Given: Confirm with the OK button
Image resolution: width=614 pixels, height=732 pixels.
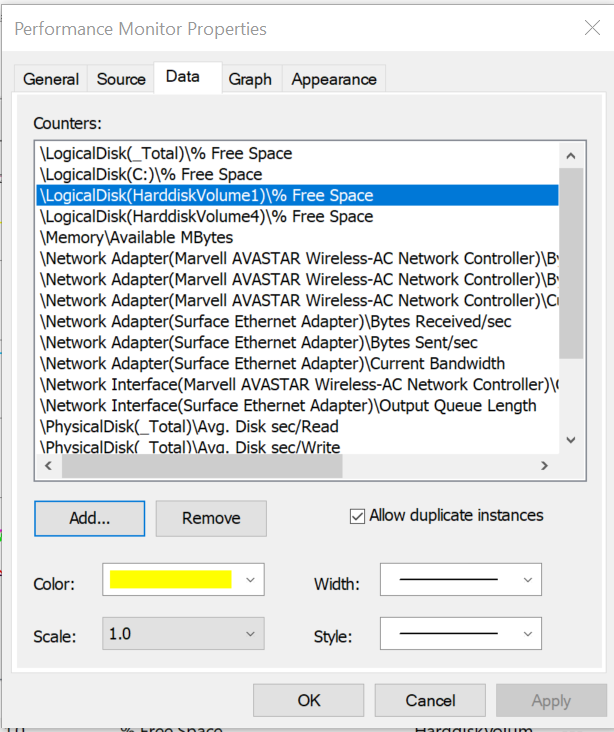Looking at the screenshot, I should click(x=309, y=701).
